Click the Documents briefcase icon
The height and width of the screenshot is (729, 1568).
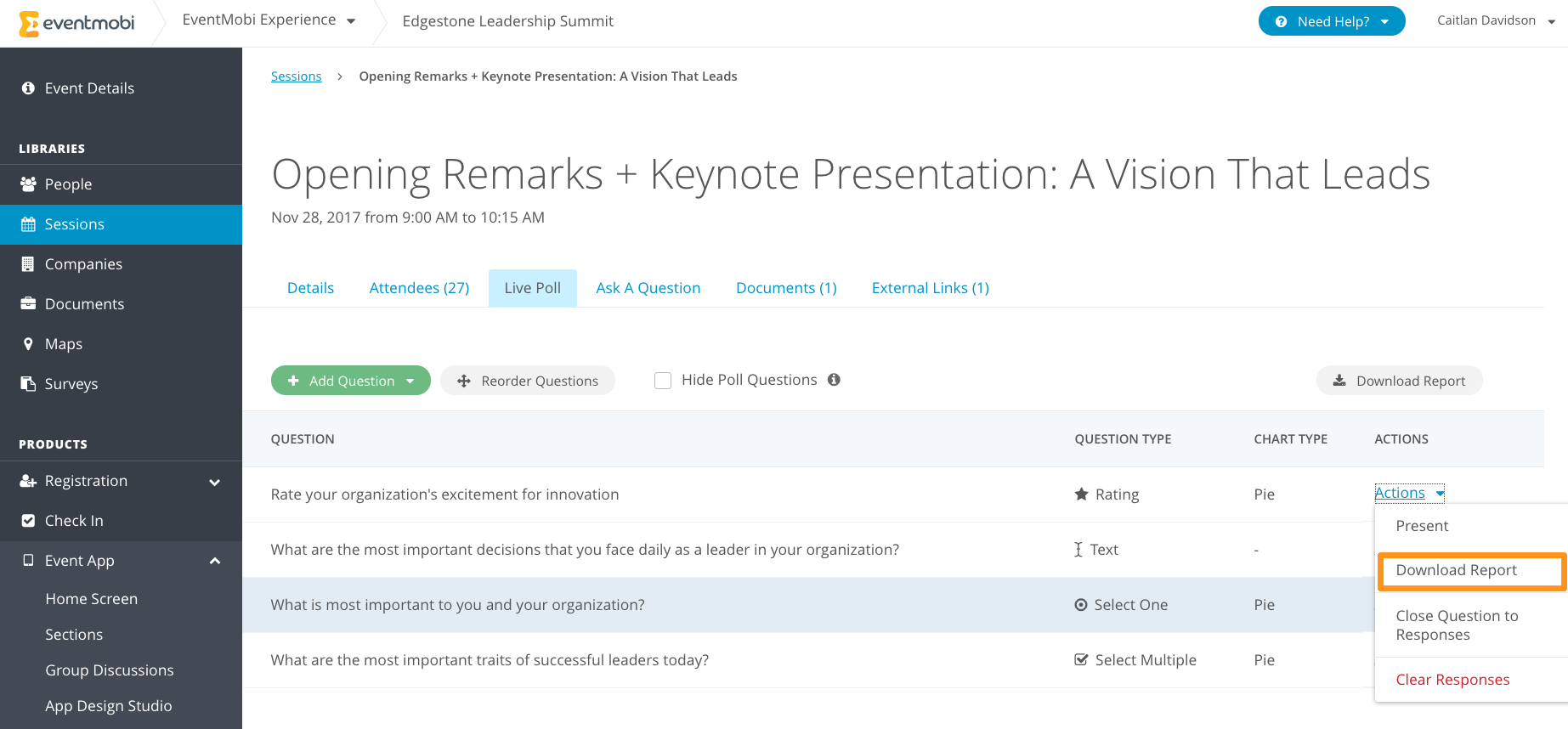pyautogui.click(x=28, y=304)
